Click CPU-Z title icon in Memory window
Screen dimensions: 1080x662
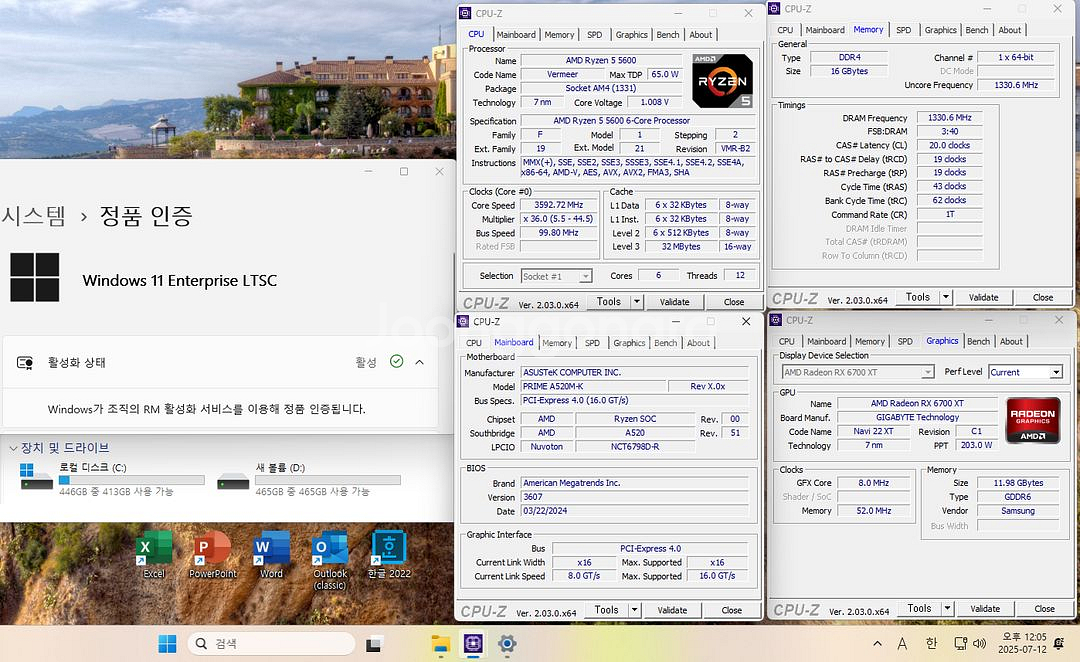(x=774, y=8)
